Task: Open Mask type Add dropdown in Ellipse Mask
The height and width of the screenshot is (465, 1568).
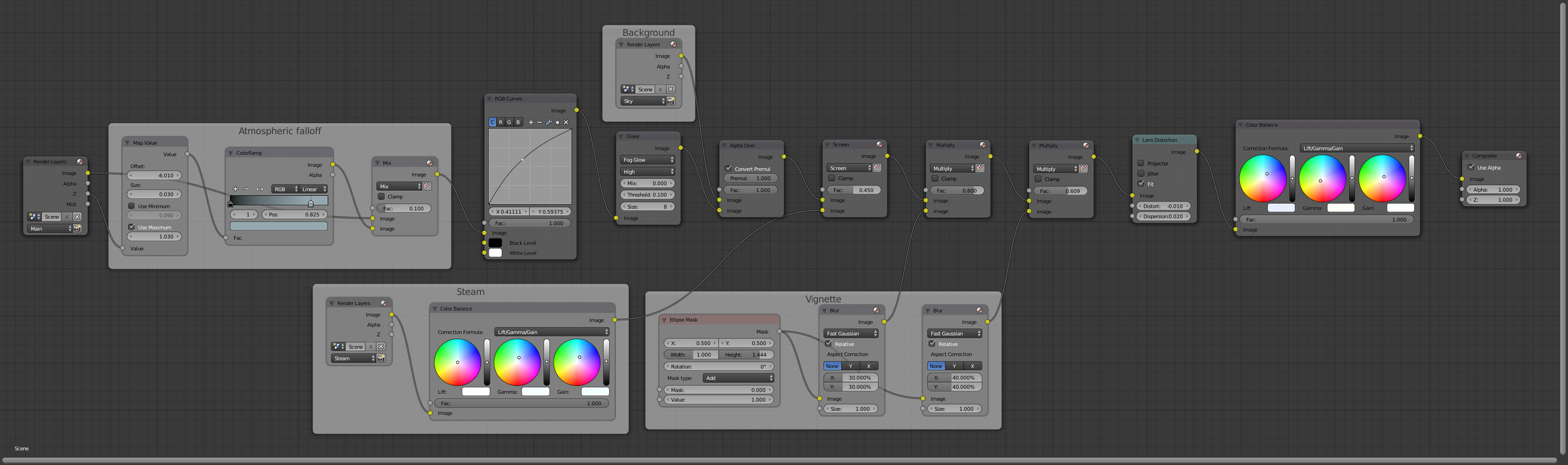Action: pyautogui.click(x=738, y=378)
